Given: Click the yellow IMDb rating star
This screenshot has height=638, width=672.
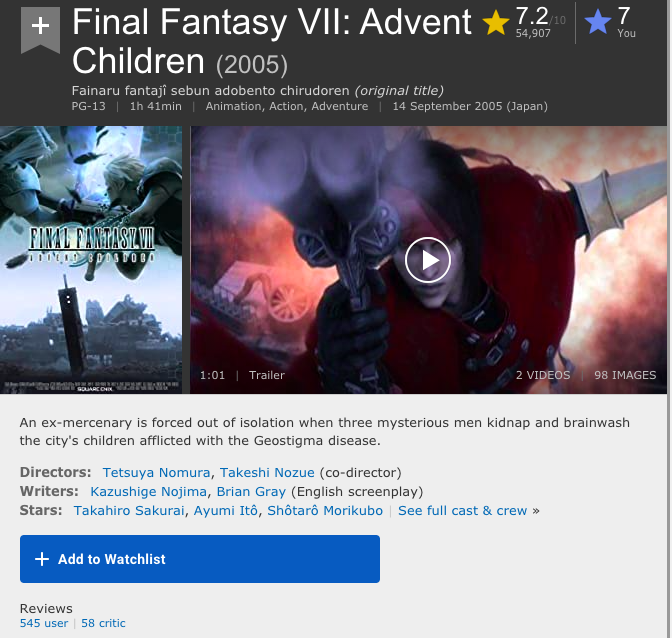Looking at the screenshot, I should pyautogui.click(x=495, y=22).
